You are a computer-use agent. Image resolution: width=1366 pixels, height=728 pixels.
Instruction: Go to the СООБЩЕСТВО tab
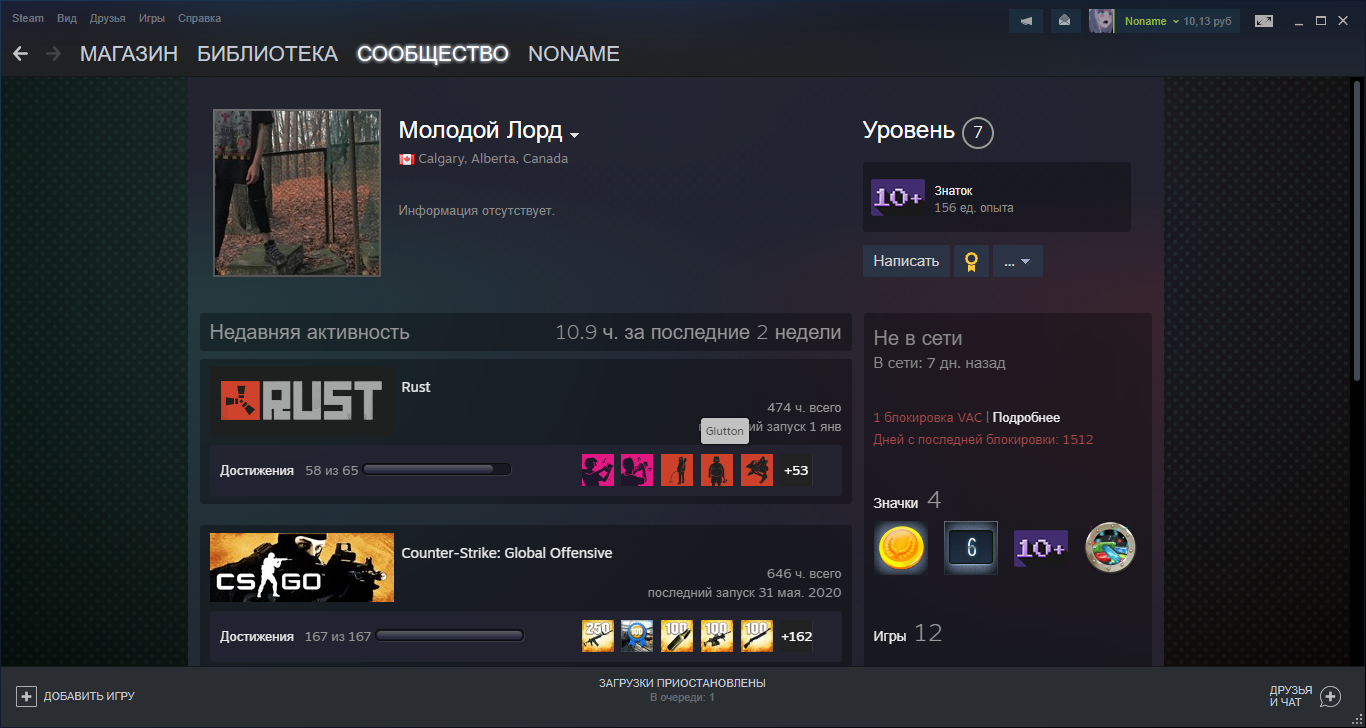pyautogui.click(x=433, y=54)
